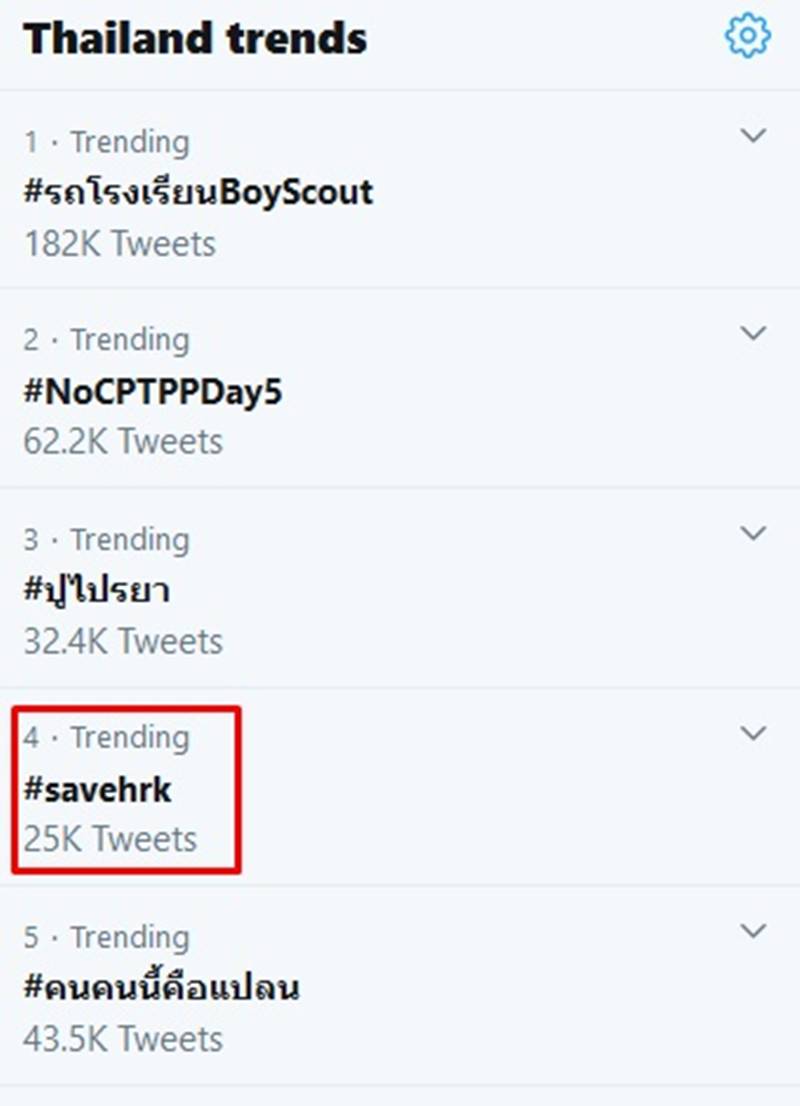Click the 182K Tweets count label
The image size is (800, 1106).
(x=119, y=243)
